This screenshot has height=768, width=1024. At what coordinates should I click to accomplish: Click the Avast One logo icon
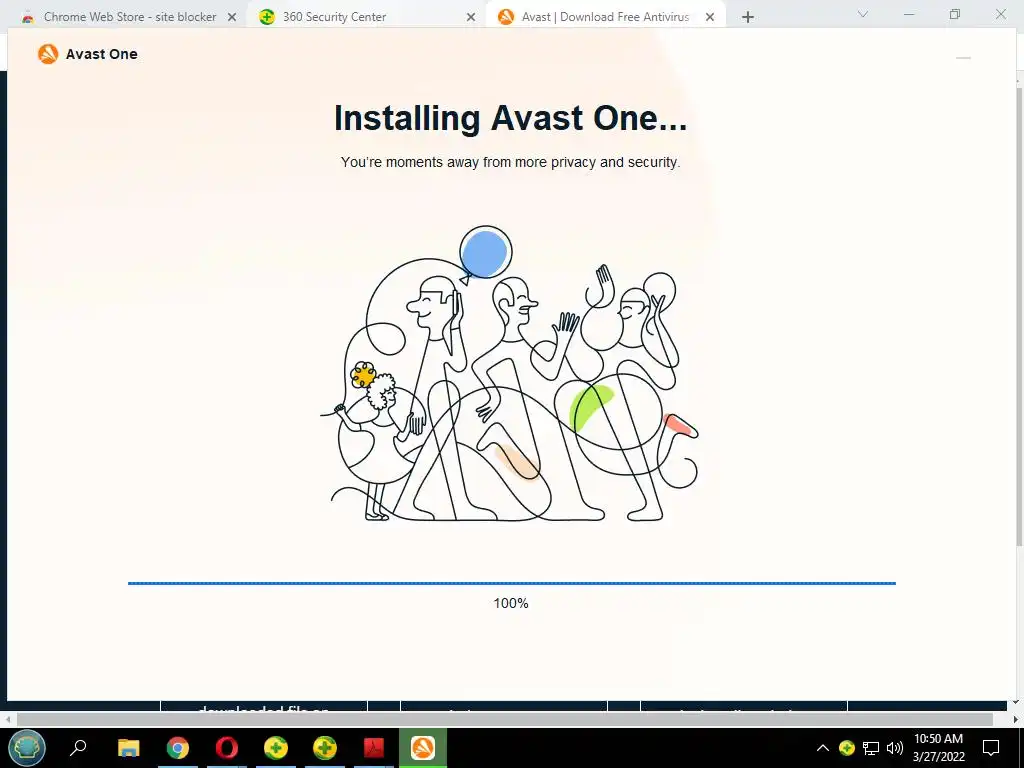pyautogui.click(x=48, y=54)
